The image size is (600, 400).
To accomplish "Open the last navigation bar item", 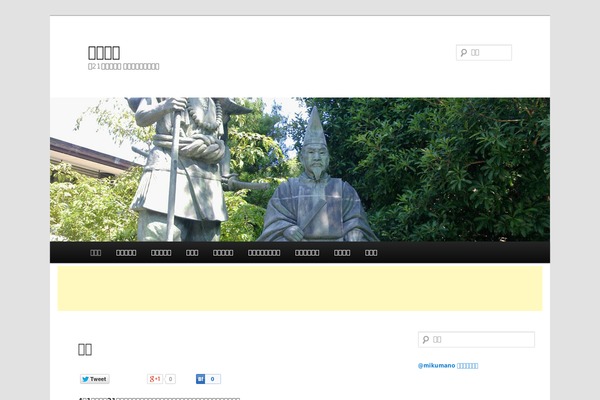I will coord(371,253).
